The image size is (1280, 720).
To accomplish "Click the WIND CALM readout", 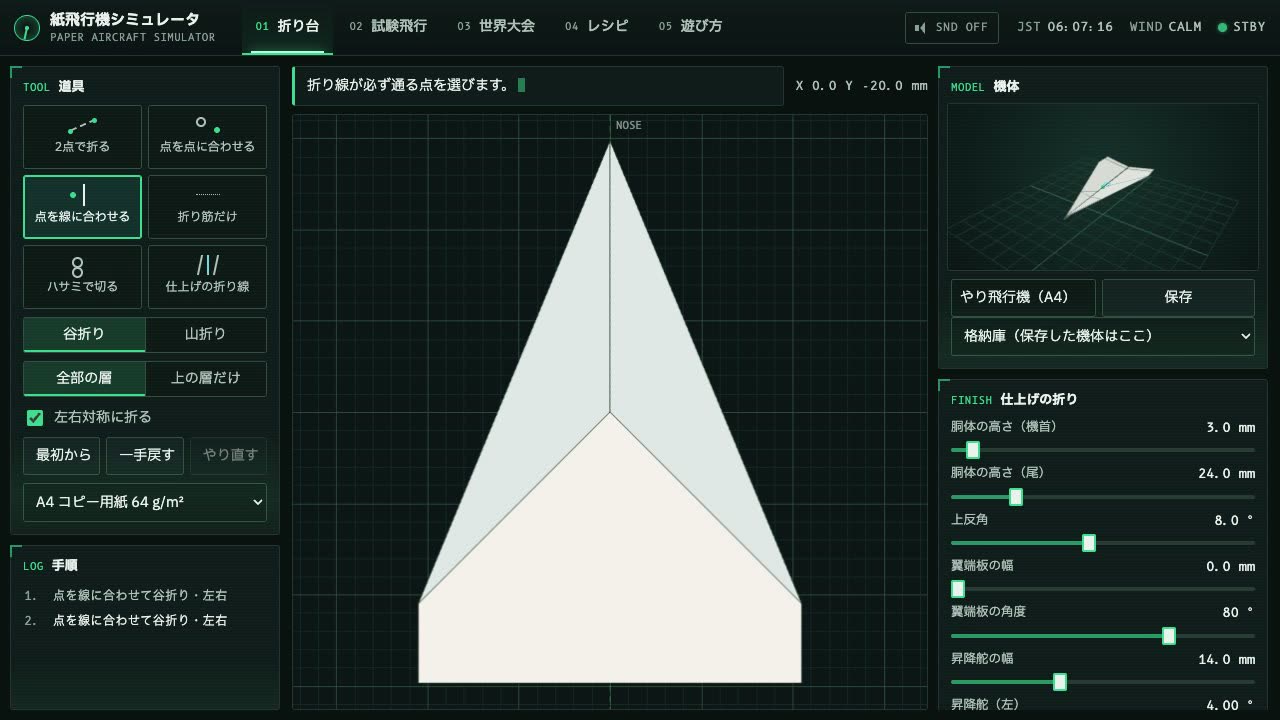I will (x=1165, y=27).
